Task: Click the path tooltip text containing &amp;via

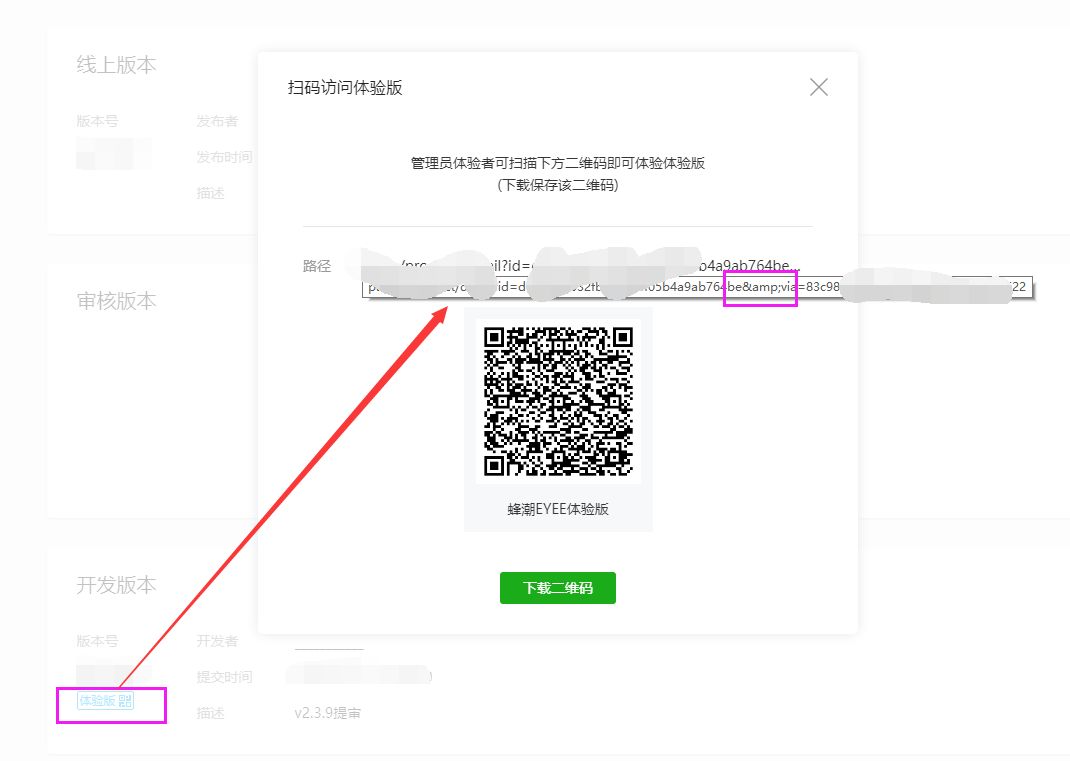Action: click(x=697, y=287)
